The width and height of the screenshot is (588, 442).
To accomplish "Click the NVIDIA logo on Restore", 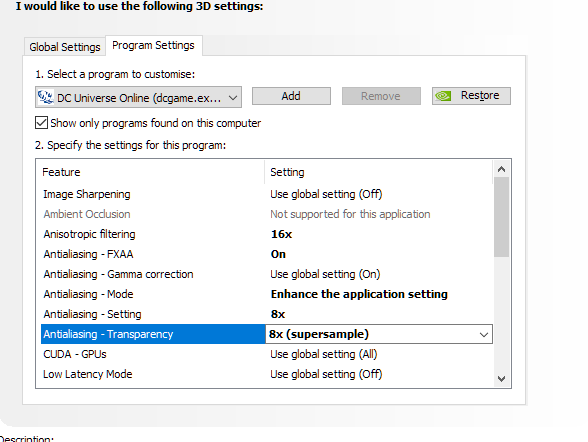I will tap(443, 96).
